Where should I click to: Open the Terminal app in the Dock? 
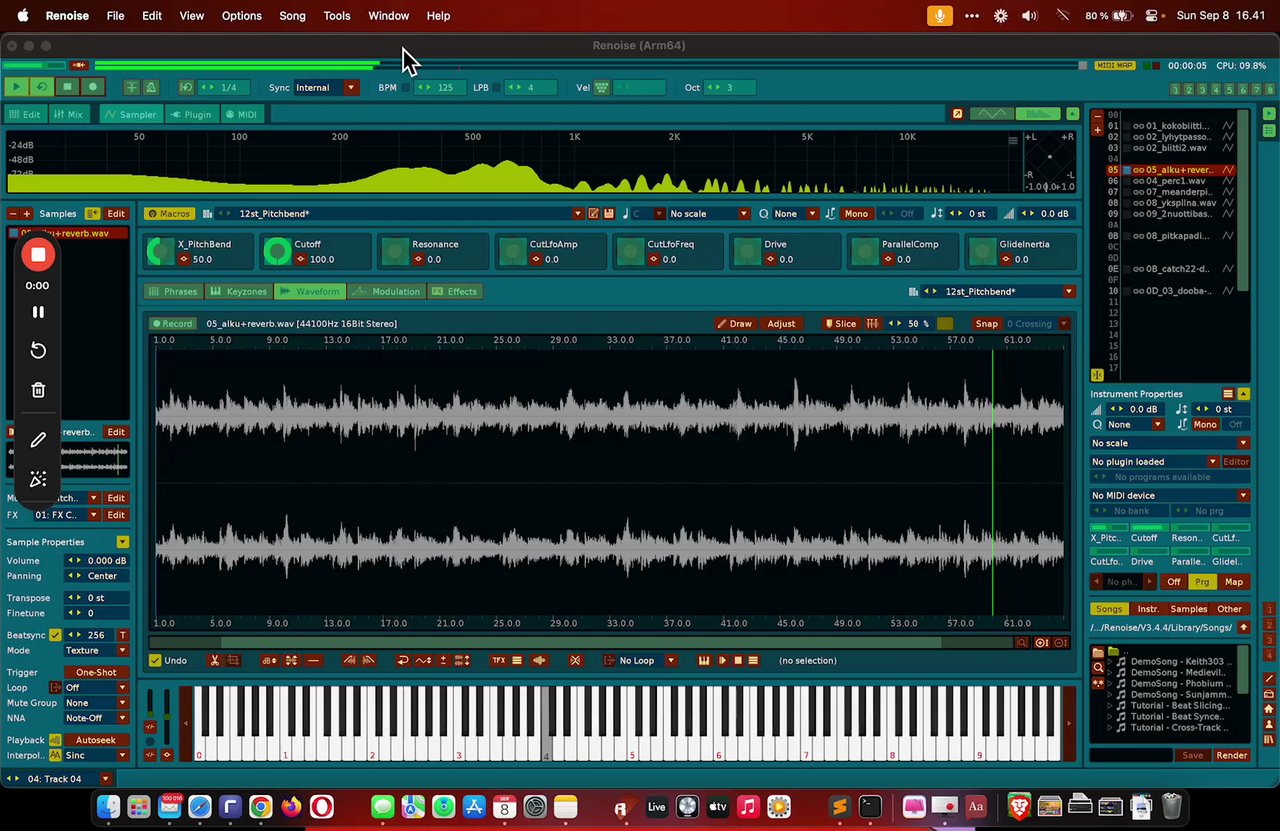point(870,806)
